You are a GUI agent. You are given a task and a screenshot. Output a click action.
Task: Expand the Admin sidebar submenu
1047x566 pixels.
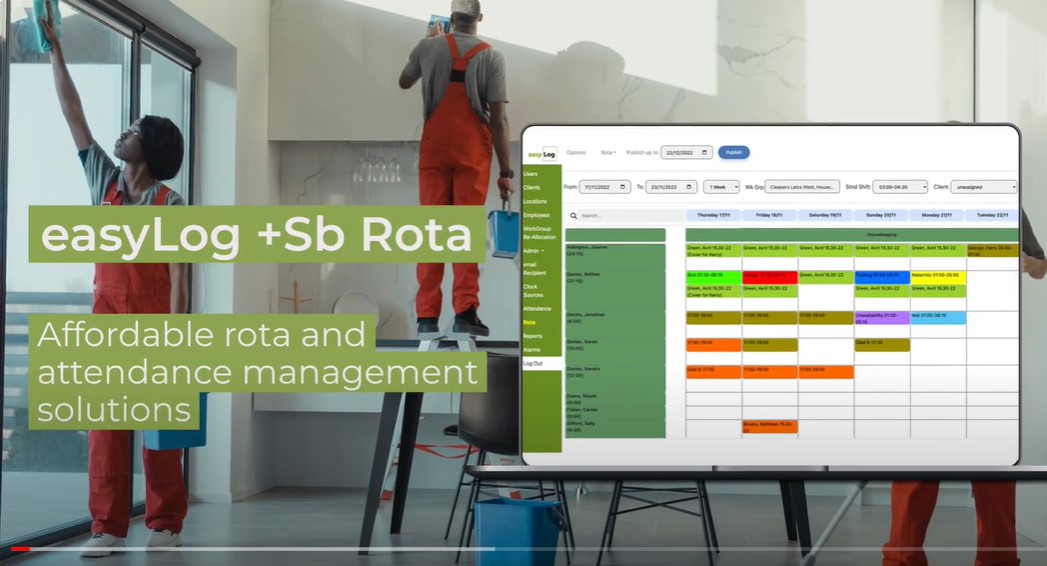[x=534, y=251]
